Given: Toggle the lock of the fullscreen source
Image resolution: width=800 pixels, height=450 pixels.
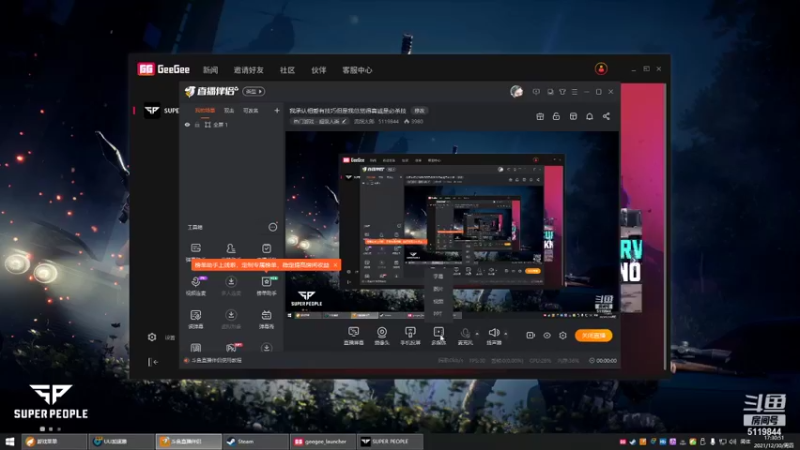Looking at the screenshot, I should pos(197,124).
